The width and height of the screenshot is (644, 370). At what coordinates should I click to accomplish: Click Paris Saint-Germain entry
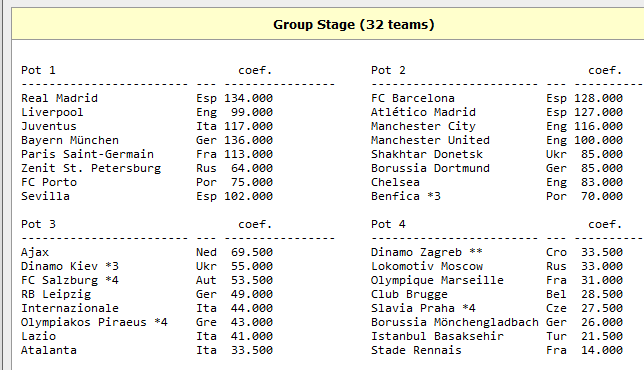pos(87,154)
